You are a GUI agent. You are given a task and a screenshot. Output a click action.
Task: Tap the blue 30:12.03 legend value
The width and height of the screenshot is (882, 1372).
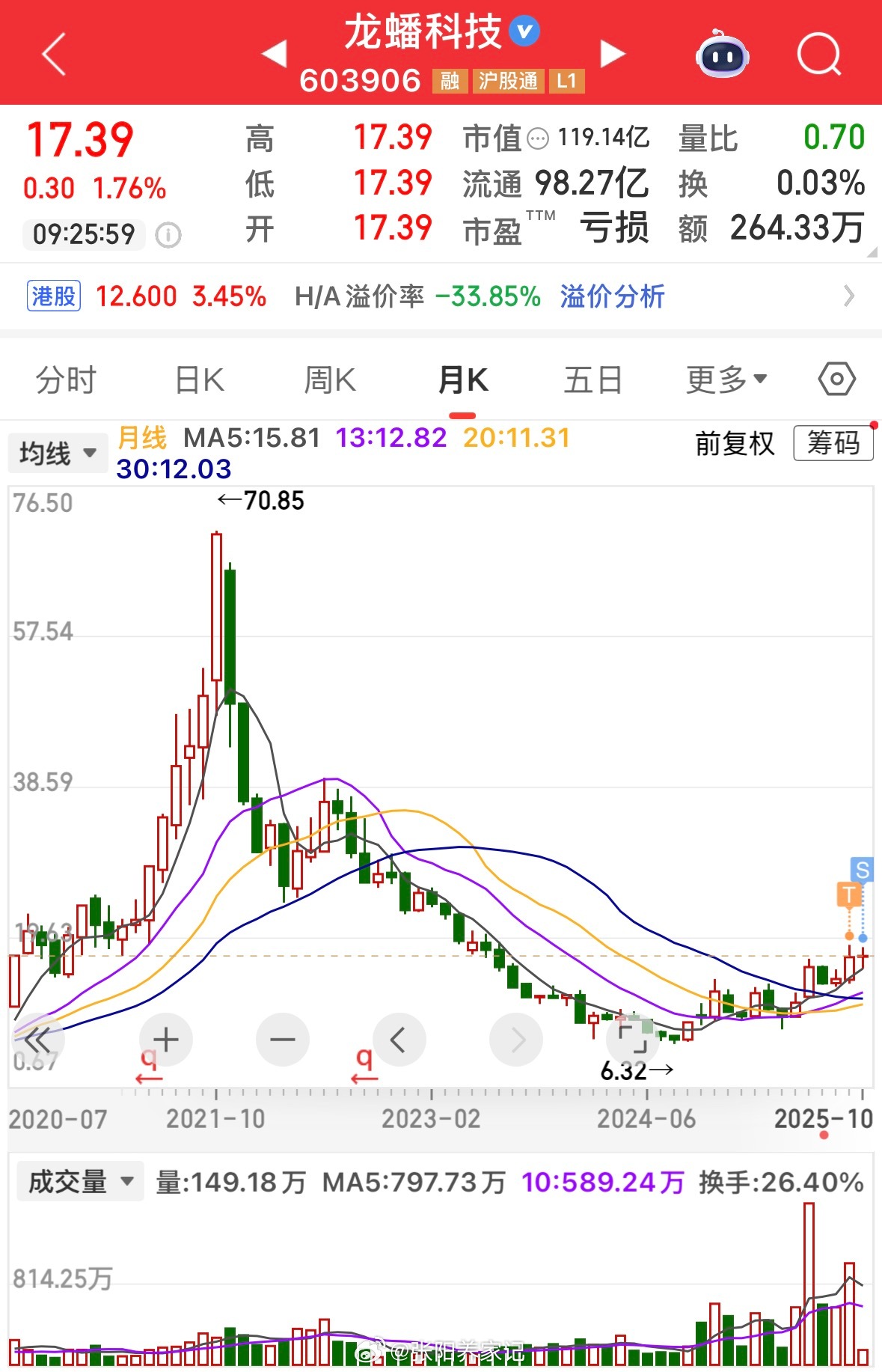coord(174,469)
